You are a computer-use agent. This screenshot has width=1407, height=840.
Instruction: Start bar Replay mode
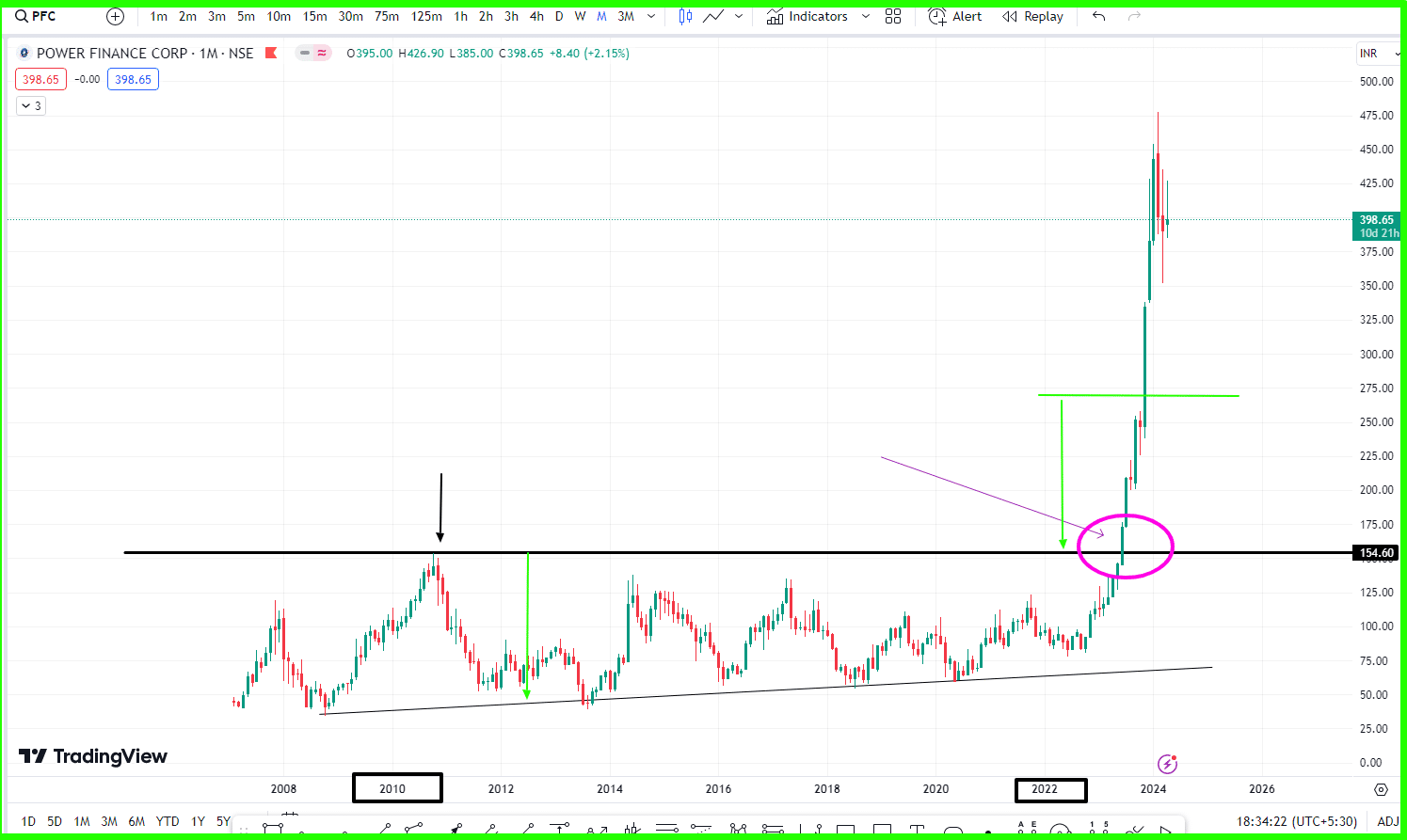pyautogui.click(x=1032, y=16)
